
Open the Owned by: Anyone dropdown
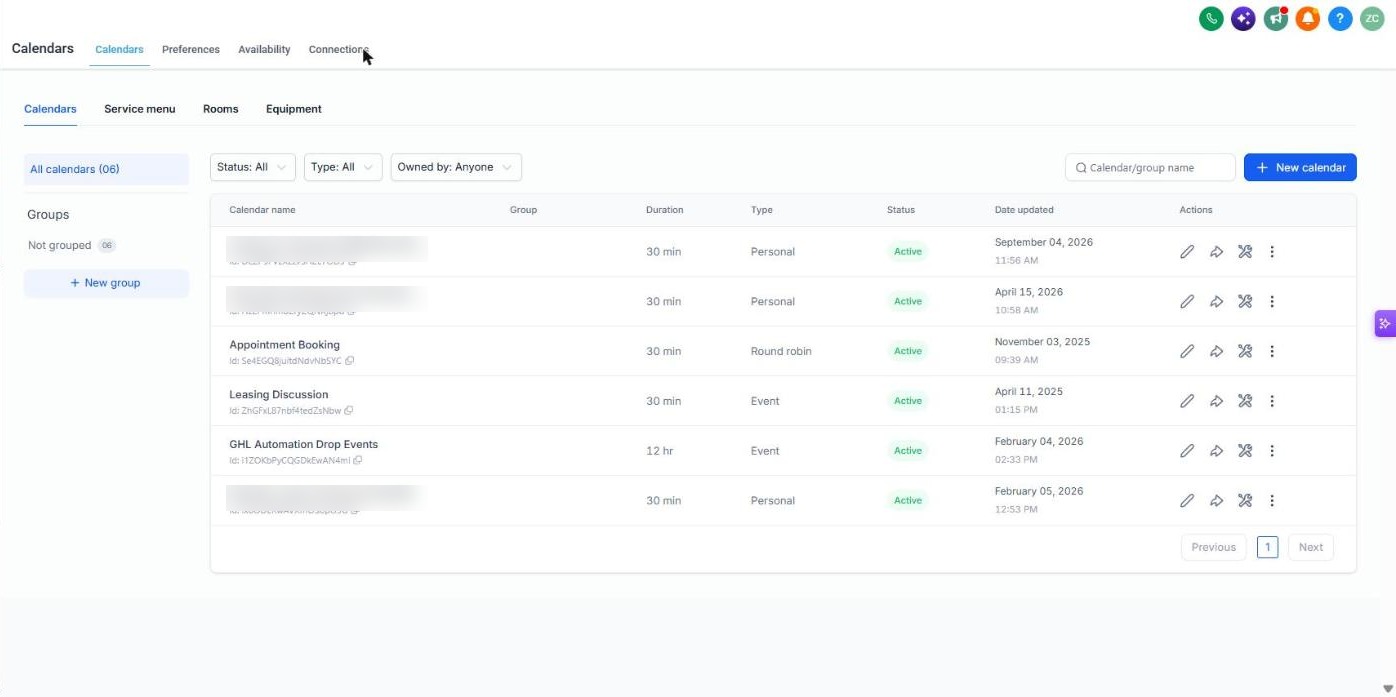pos(456,167)
